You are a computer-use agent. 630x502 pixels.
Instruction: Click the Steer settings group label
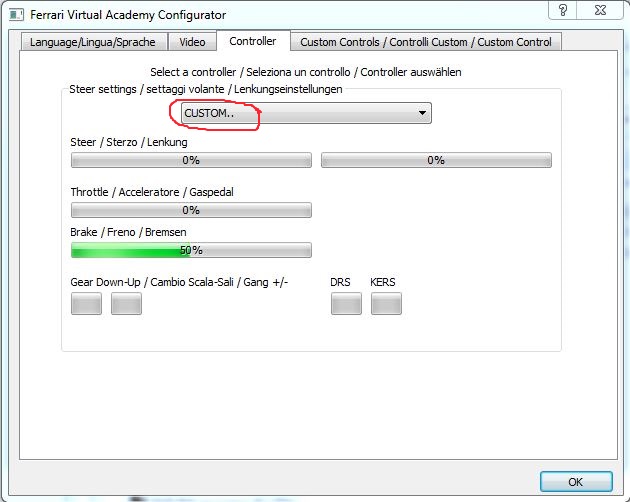pyautogui.click(x=206, y=89)
